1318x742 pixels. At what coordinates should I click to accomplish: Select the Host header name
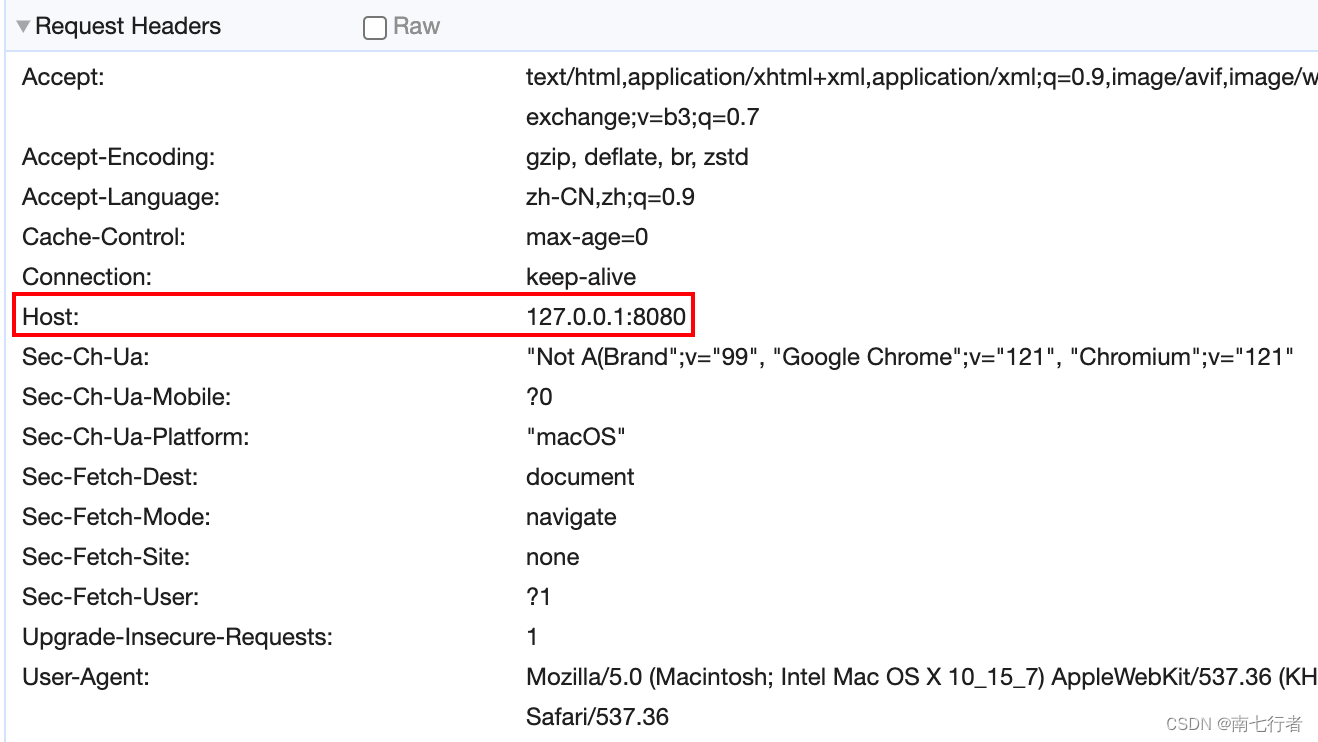(50, 317)
